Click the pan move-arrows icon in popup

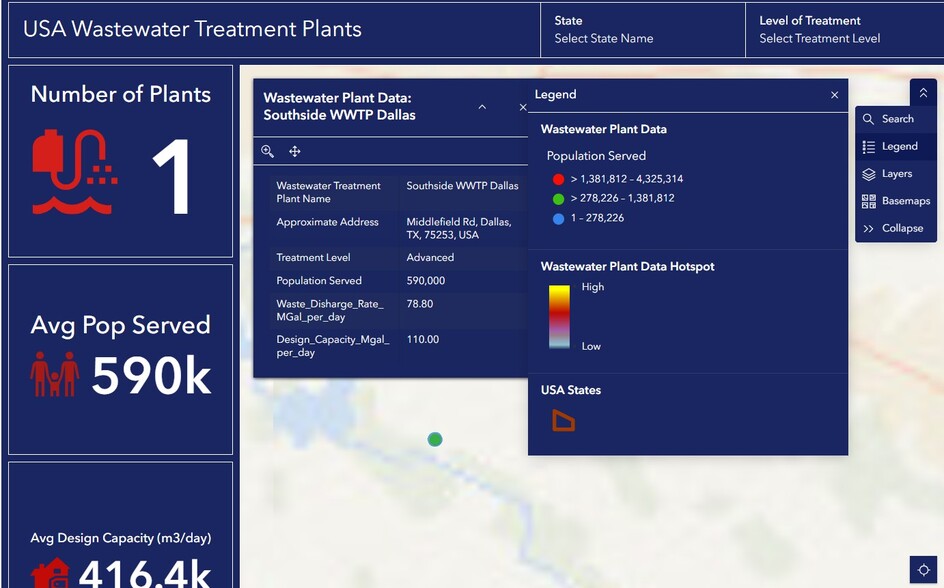[x=295, y=151]
